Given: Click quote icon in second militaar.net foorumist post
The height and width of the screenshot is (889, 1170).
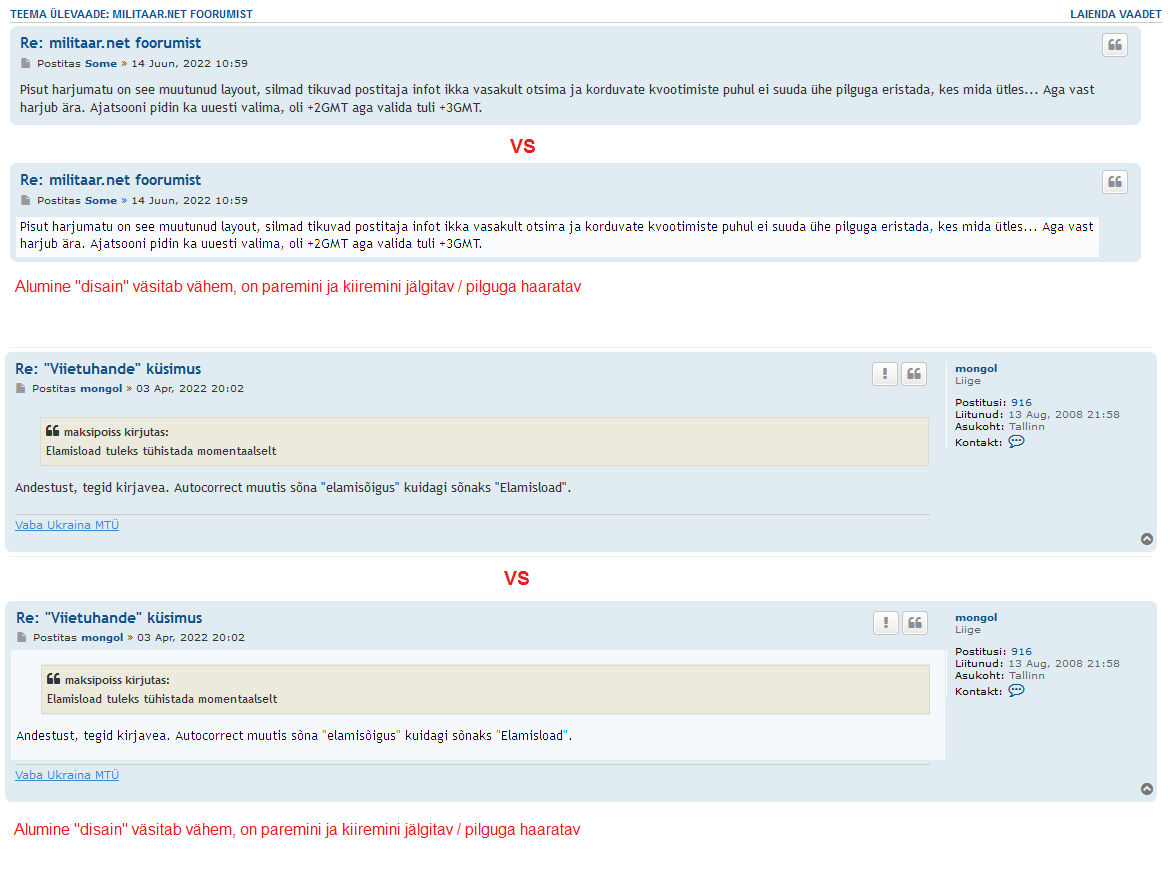Looking at the screenshot, I should 1114,182.
